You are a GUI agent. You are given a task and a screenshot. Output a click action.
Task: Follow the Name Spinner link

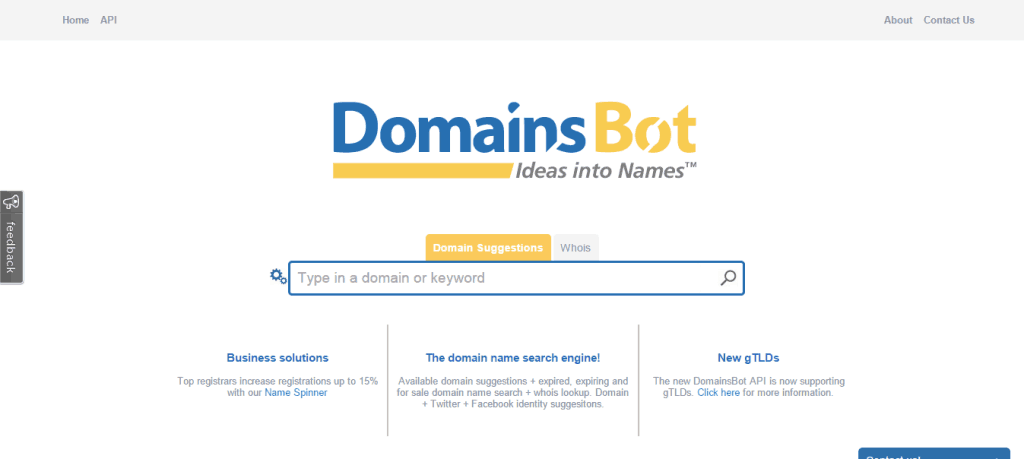tap(296, 393)
